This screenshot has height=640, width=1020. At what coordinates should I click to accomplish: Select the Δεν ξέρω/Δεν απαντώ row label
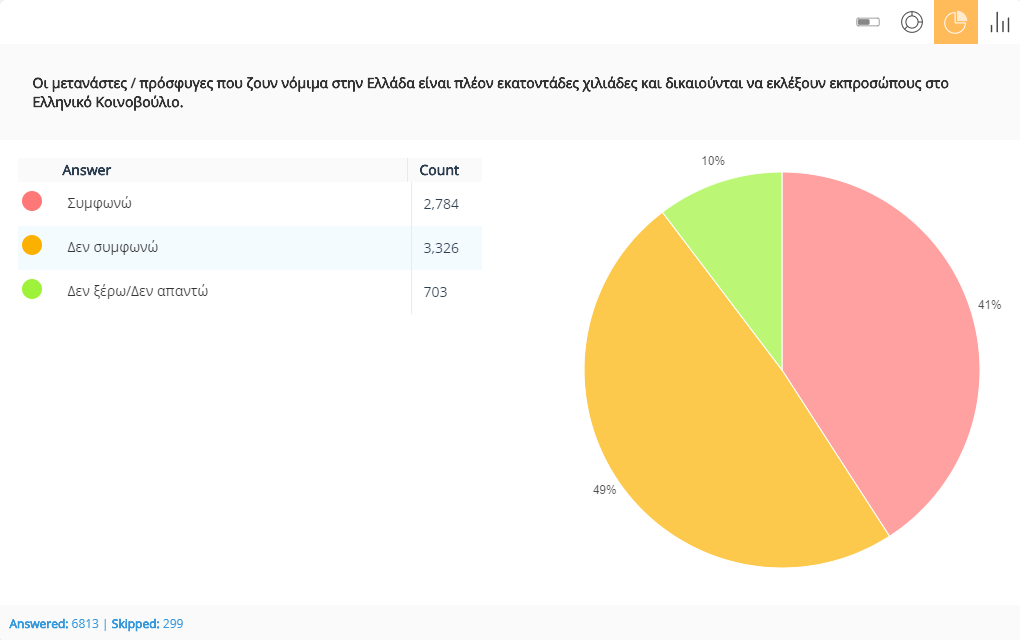(x=138, y=291)
